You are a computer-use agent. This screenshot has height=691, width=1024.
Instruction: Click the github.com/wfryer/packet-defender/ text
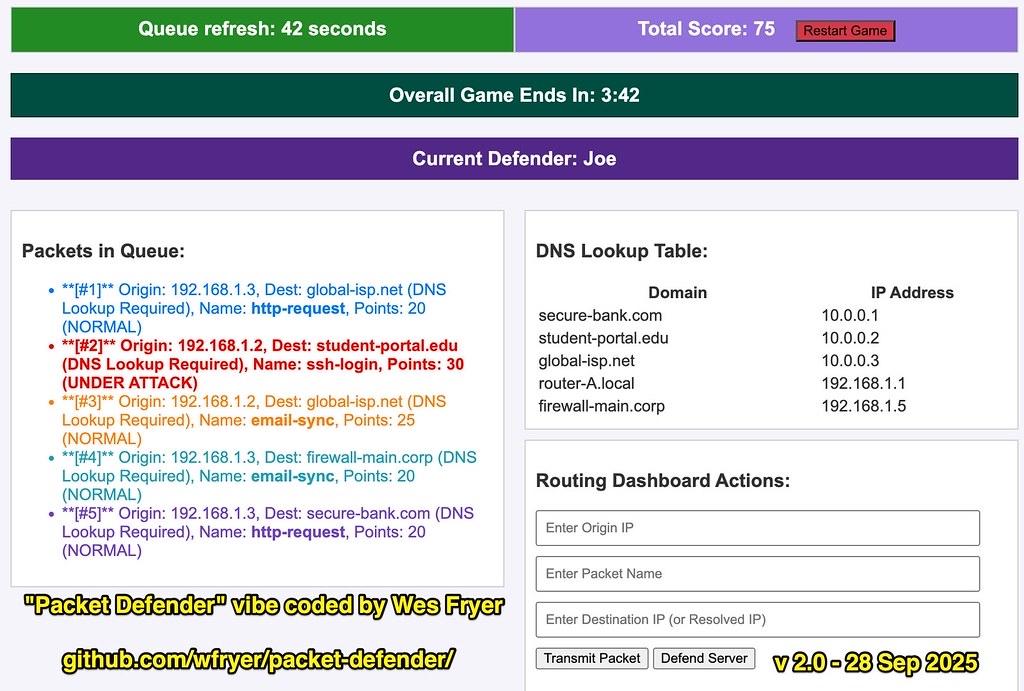coord(258,660)
